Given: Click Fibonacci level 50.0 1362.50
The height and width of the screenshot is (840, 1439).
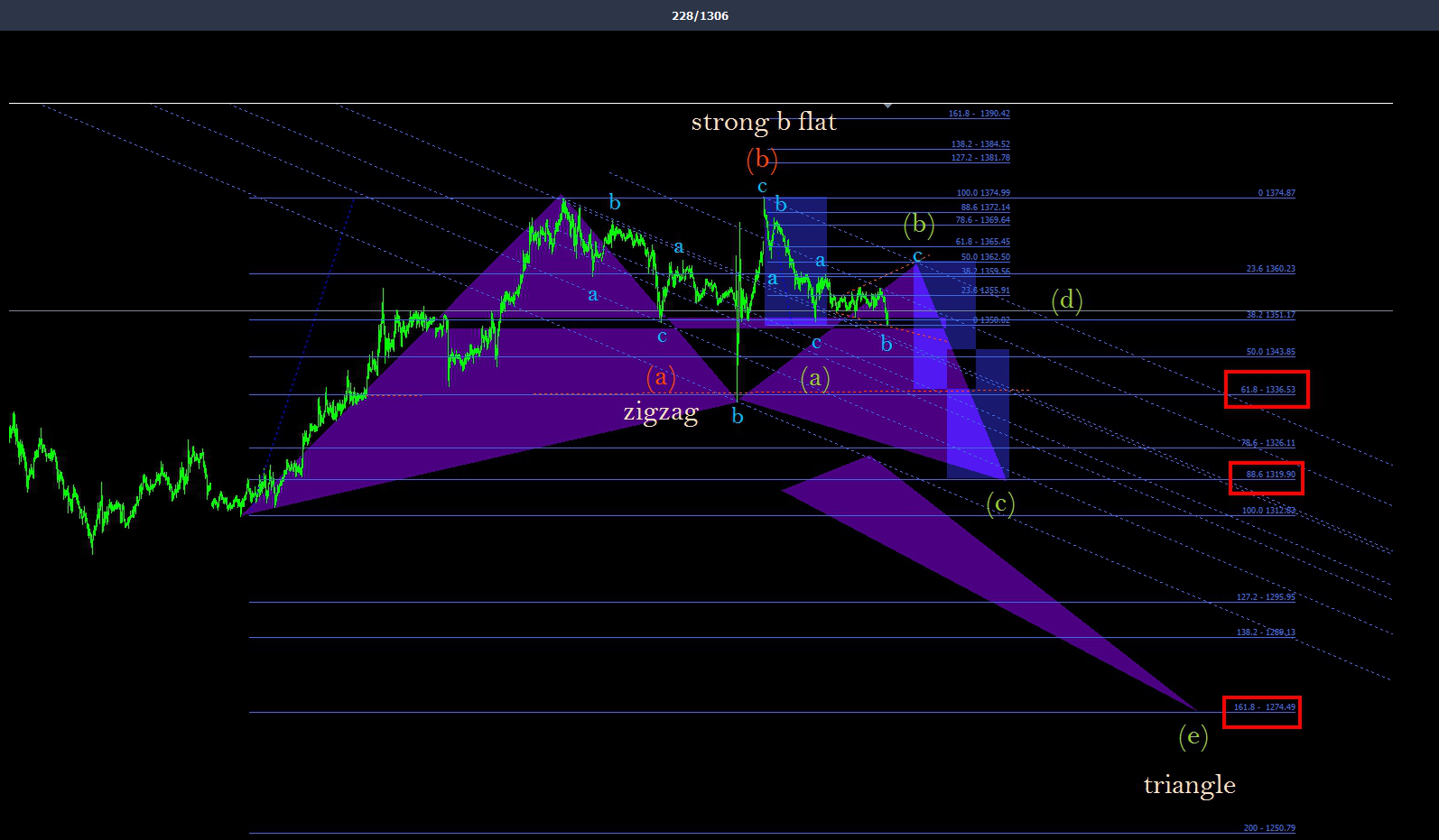Looking at the screenshot, I should [x=985, y=257].
